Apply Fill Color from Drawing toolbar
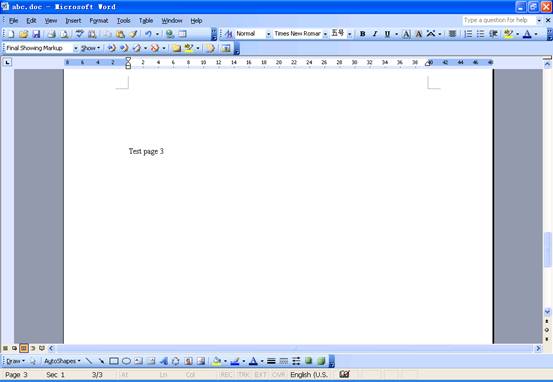This screenshot has width=553, height=382. click(x=217, y=361)
